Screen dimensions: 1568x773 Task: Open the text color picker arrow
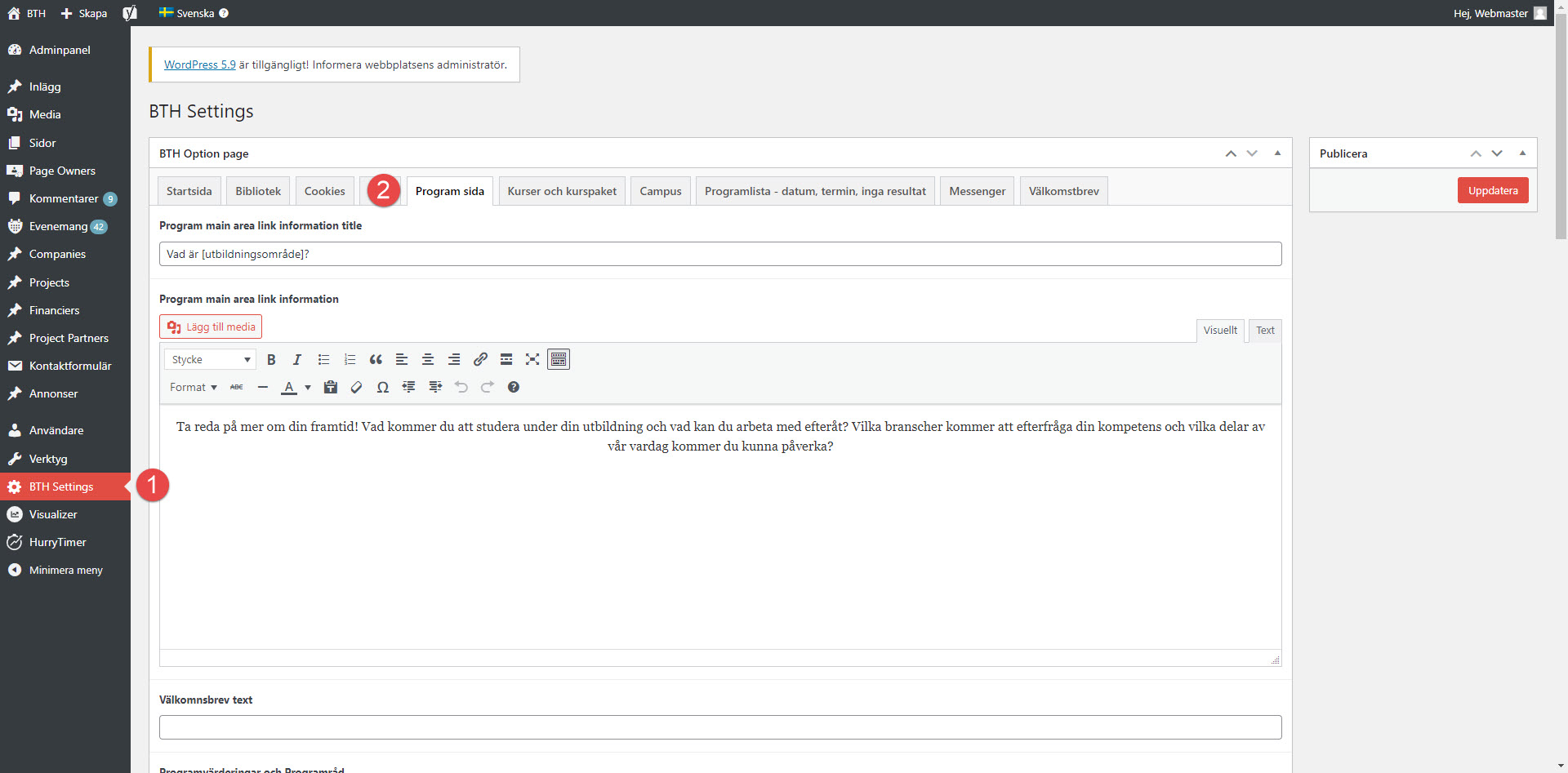tap(308, 387)
